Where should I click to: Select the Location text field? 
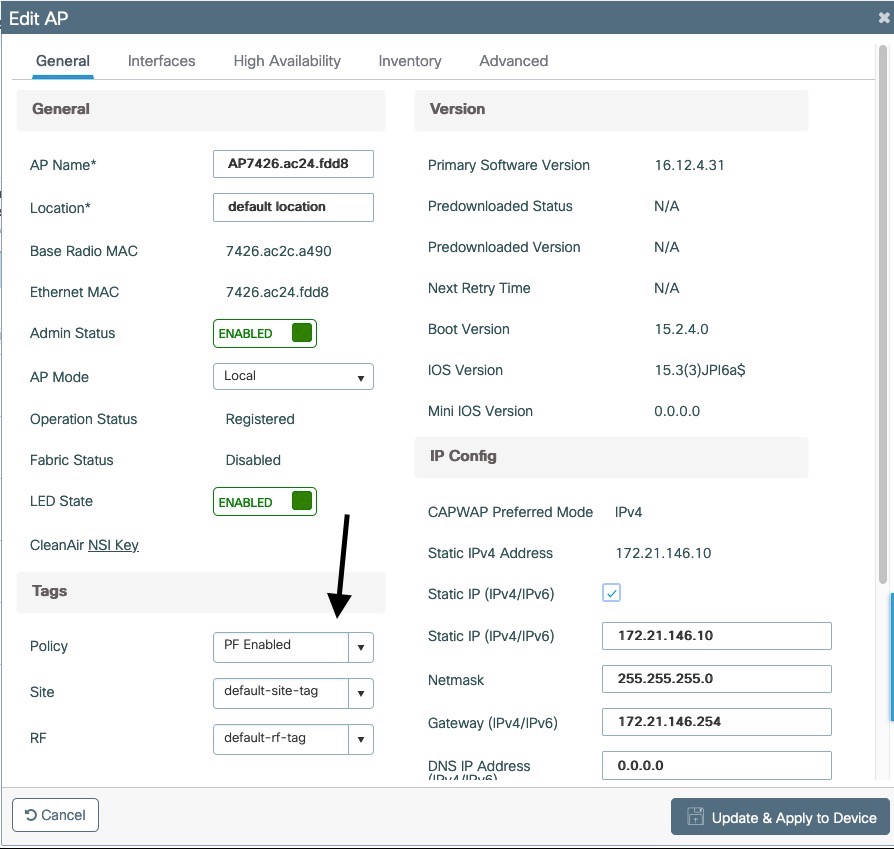point(292,207)
